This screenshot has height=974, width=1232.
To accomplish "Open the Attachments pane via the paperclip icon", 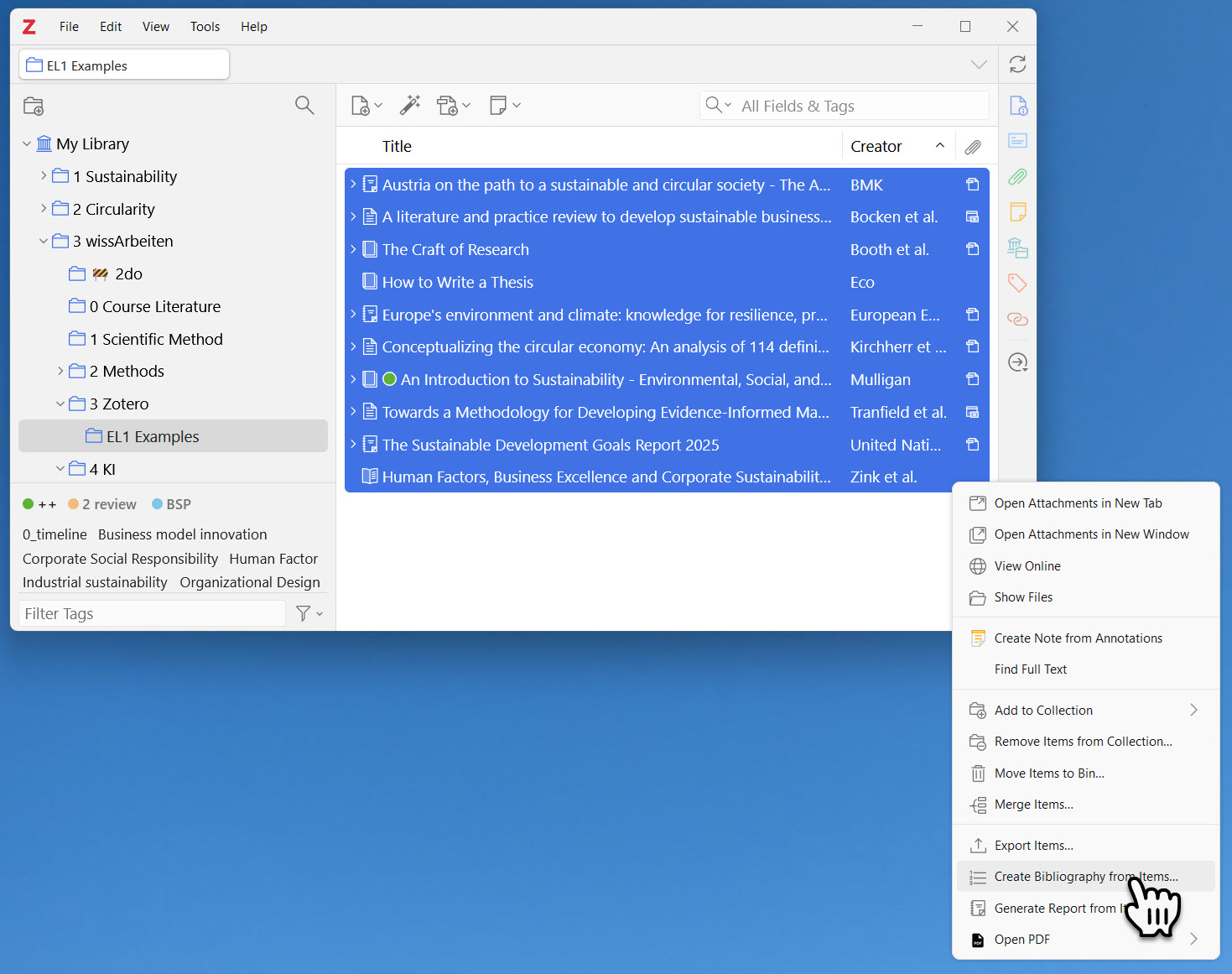I will tap(1017, 177).
